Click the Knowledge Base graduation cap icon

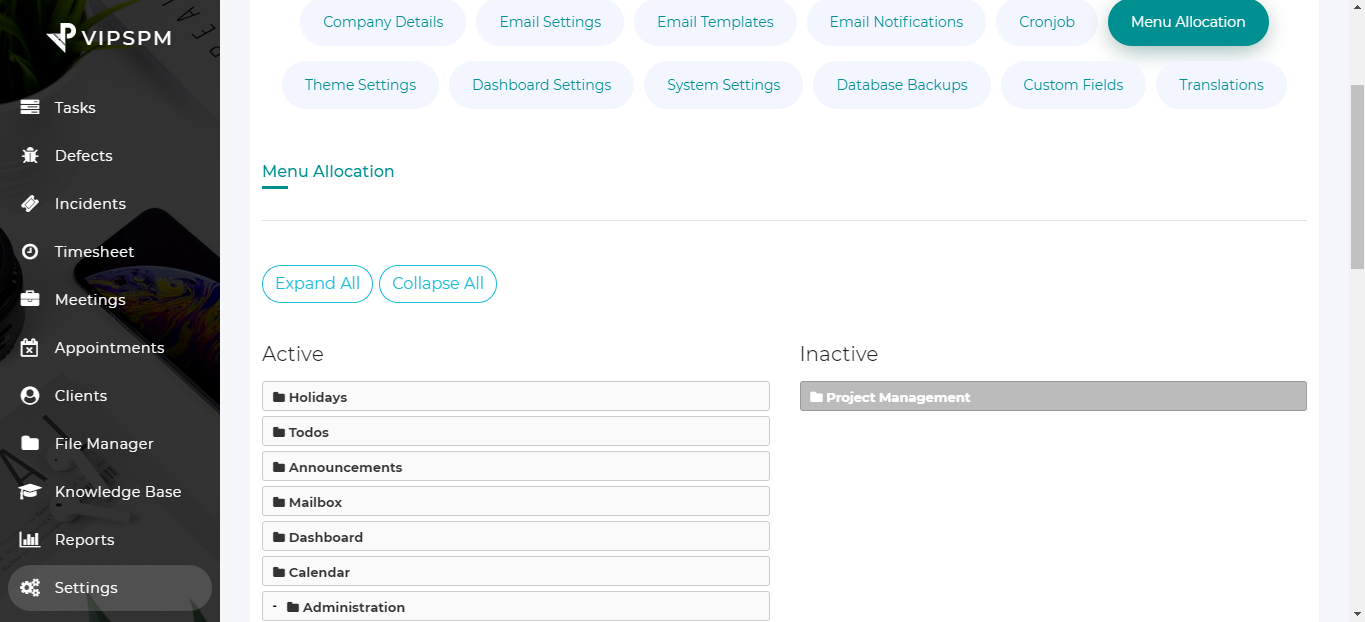coord(30,492)
